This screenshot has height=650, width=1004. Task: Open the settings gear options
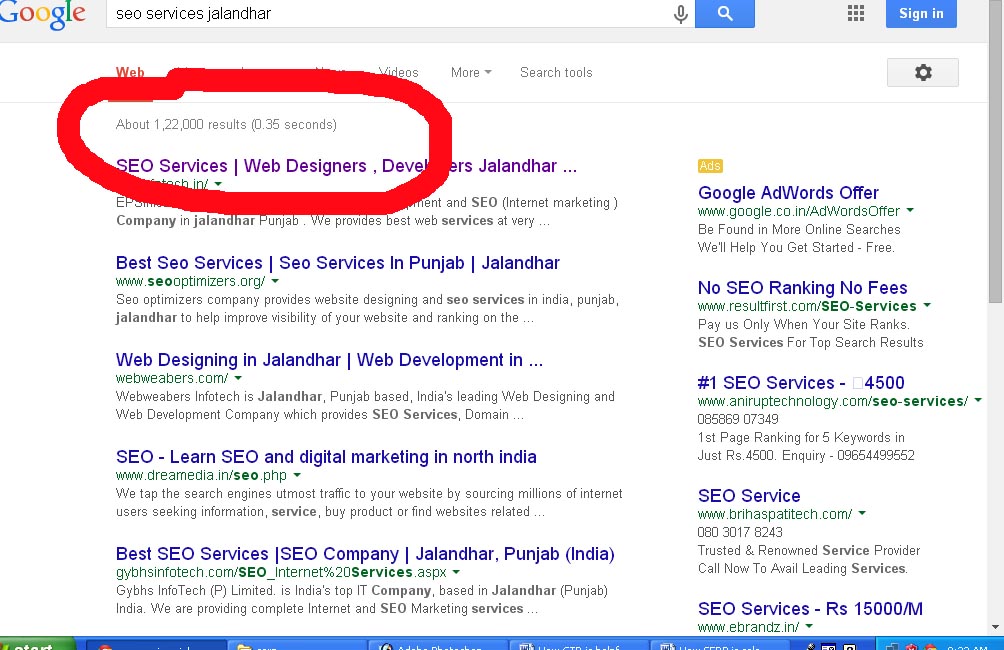tap(923, 72)
